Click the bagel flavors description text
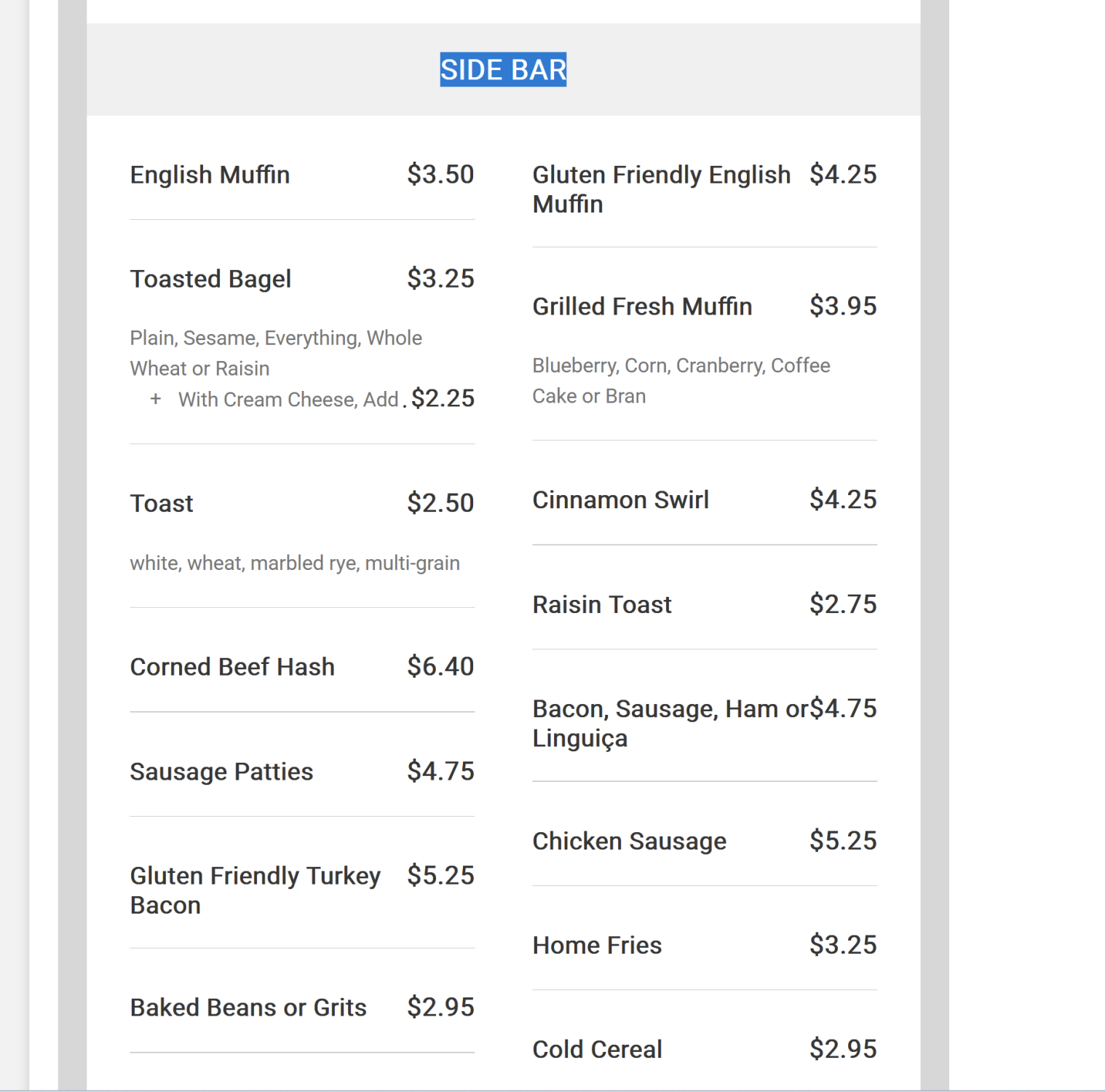This screenshot has height=1092, width=1105. tap(275, 353)
